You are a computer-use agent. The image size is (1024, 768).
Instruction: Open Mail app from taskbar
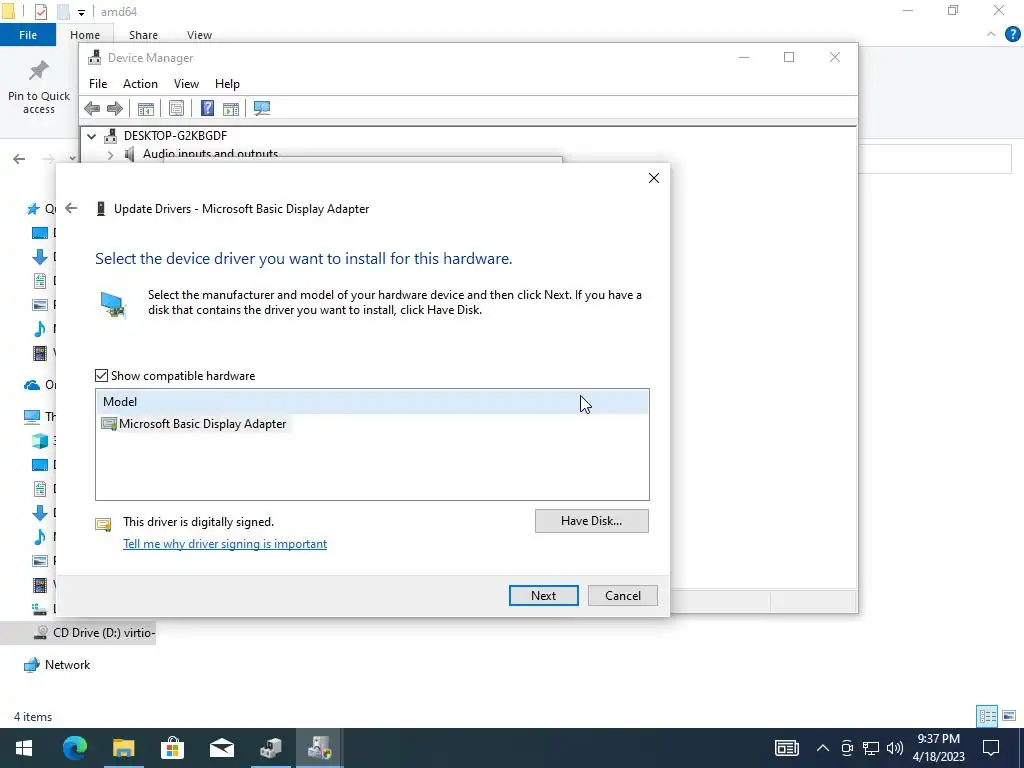(x=221, y=748)
